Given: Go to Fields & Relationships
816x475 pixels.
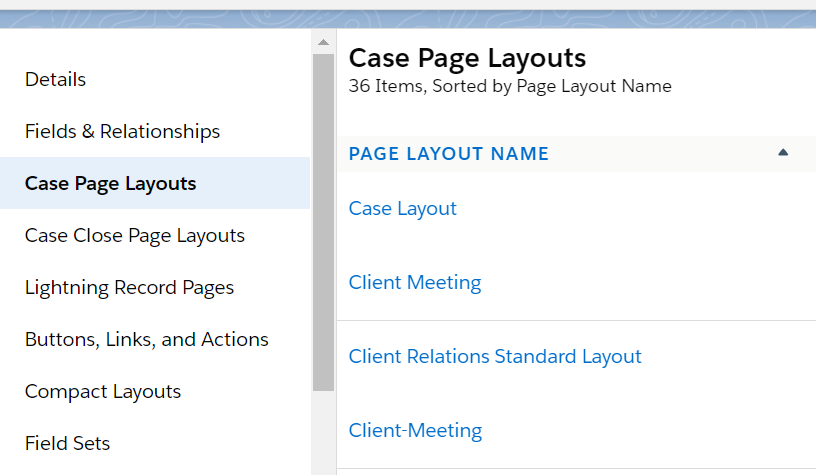Looking at the screenshot, I should [x=122, y=131].
